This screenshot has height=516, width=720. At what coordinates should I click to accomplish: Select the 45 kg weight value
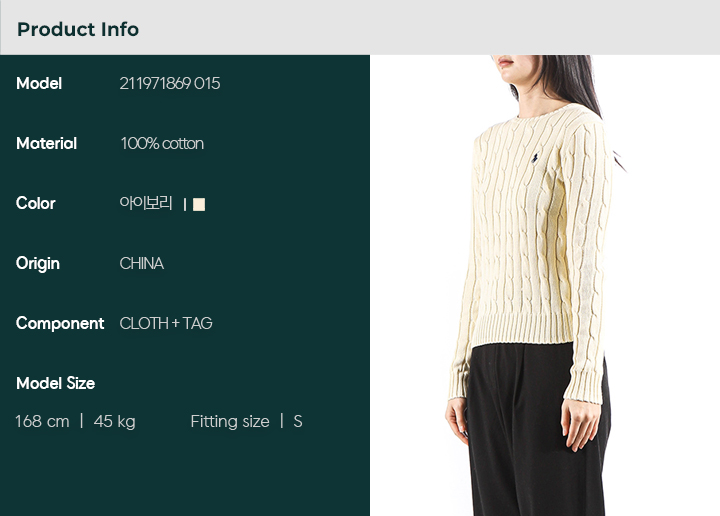(x=114, y=421)
